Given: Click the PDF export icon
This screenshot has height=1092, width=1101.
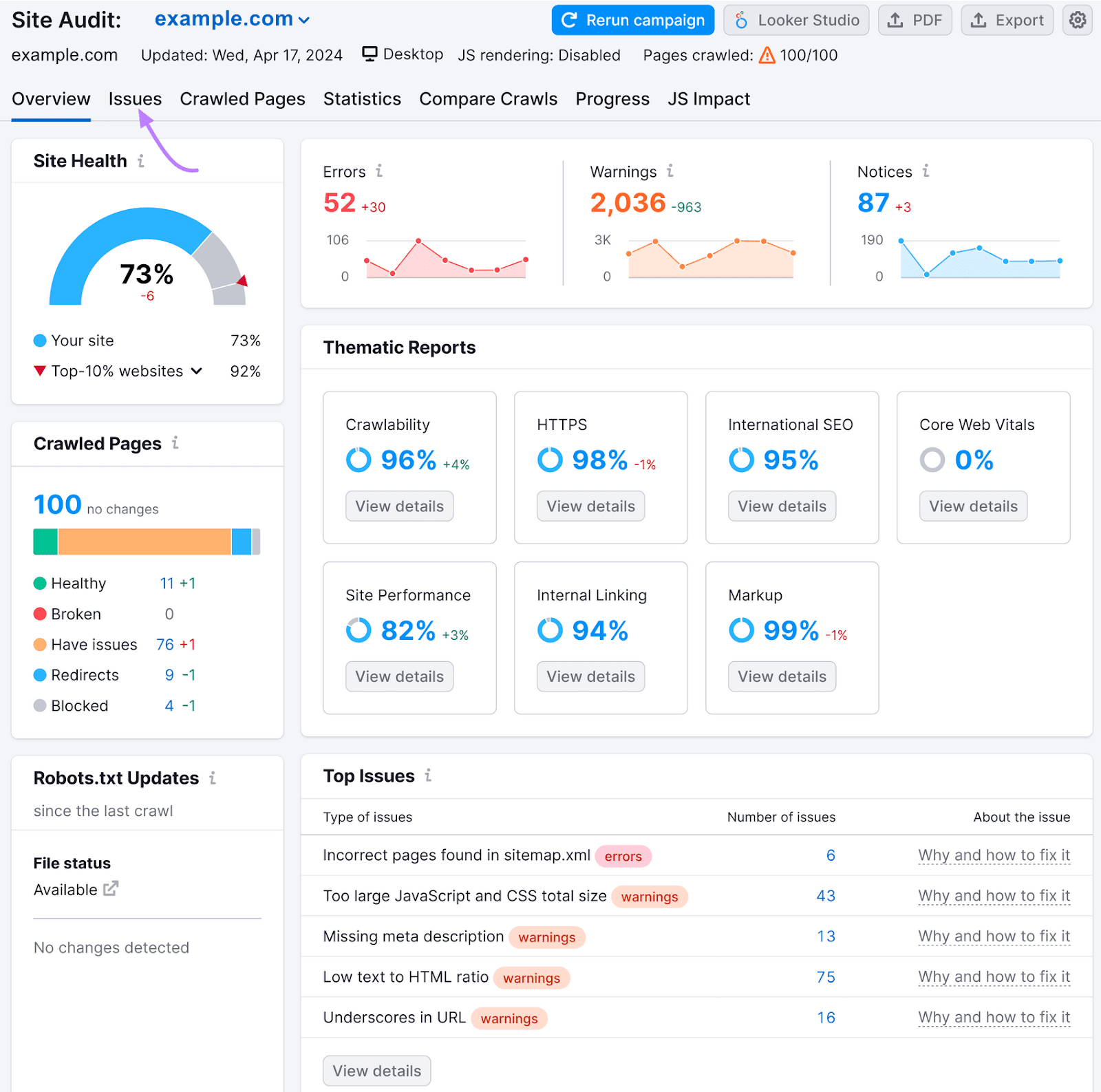Looking at the screenshot, I should point(895,20).
